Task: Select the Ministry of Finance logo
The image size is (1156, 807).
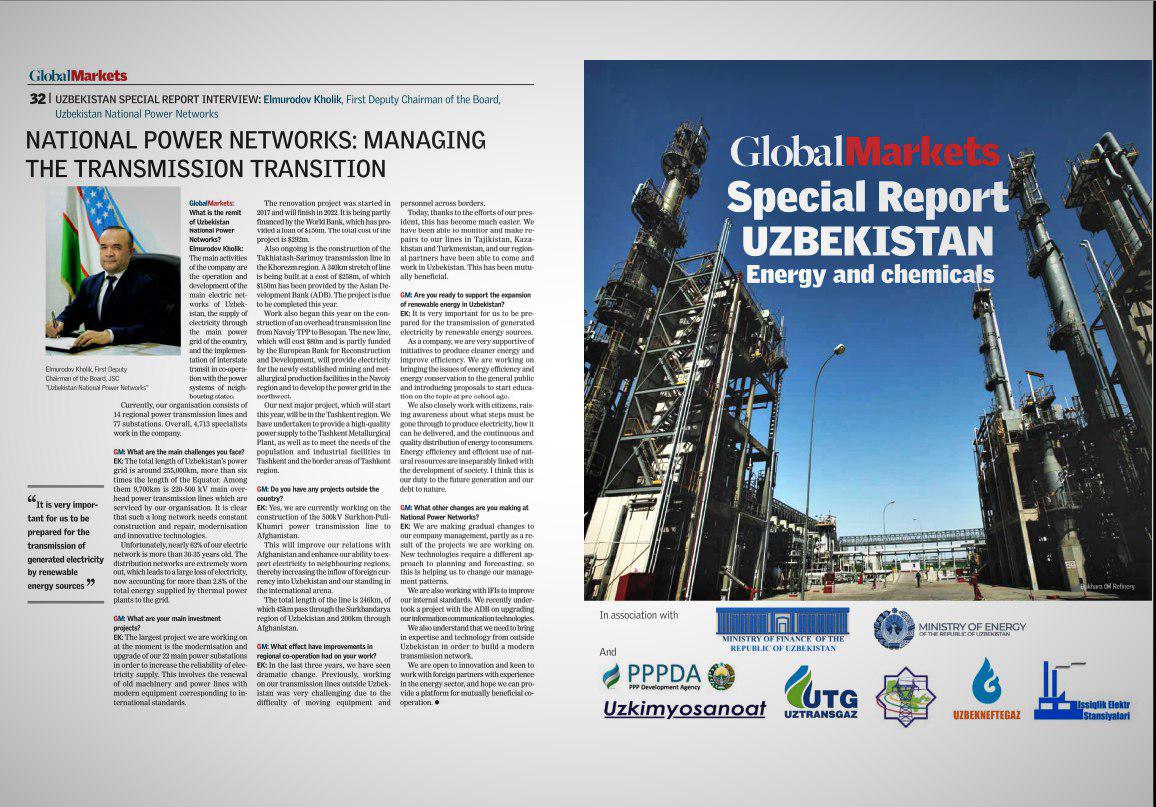Action: (x=783, y=629)
